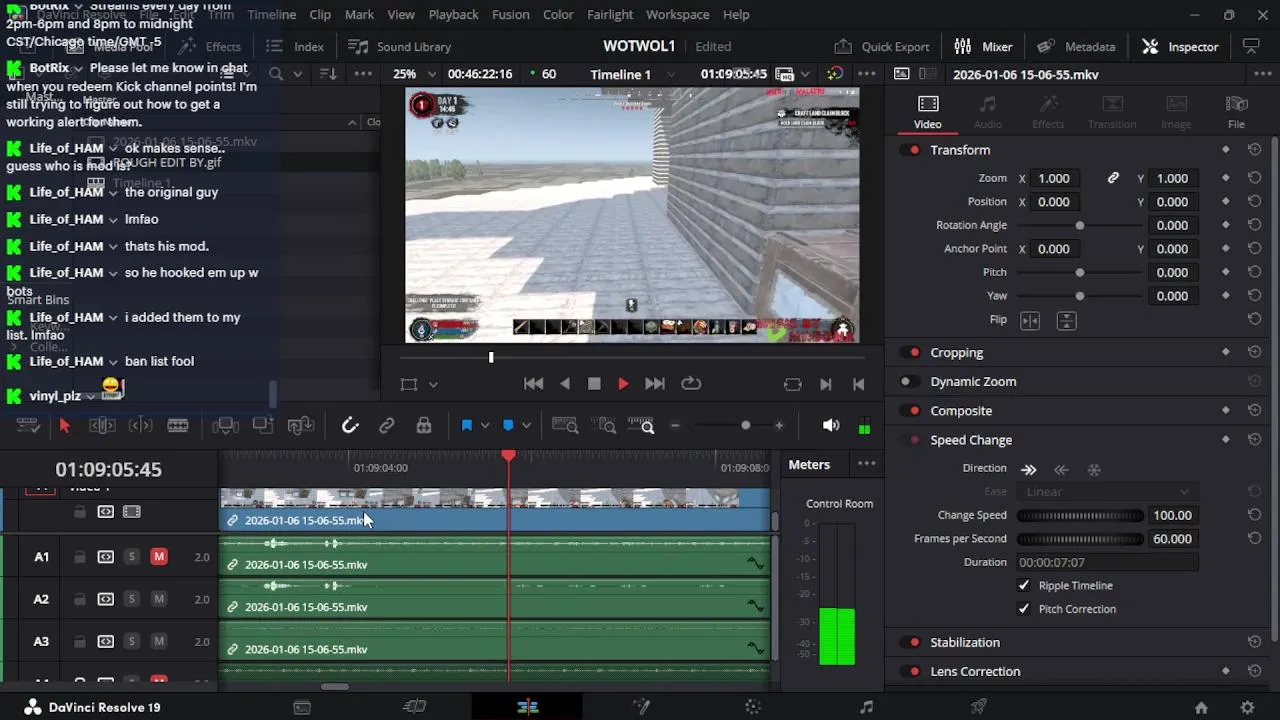
Task: Open the marker color dropdown arrow
Action: click(526, 426)
